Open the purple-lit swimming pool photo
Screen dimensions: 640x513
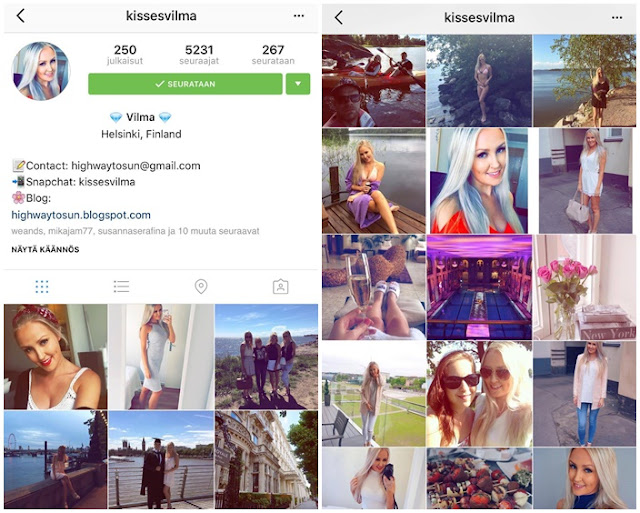point(479,287)
